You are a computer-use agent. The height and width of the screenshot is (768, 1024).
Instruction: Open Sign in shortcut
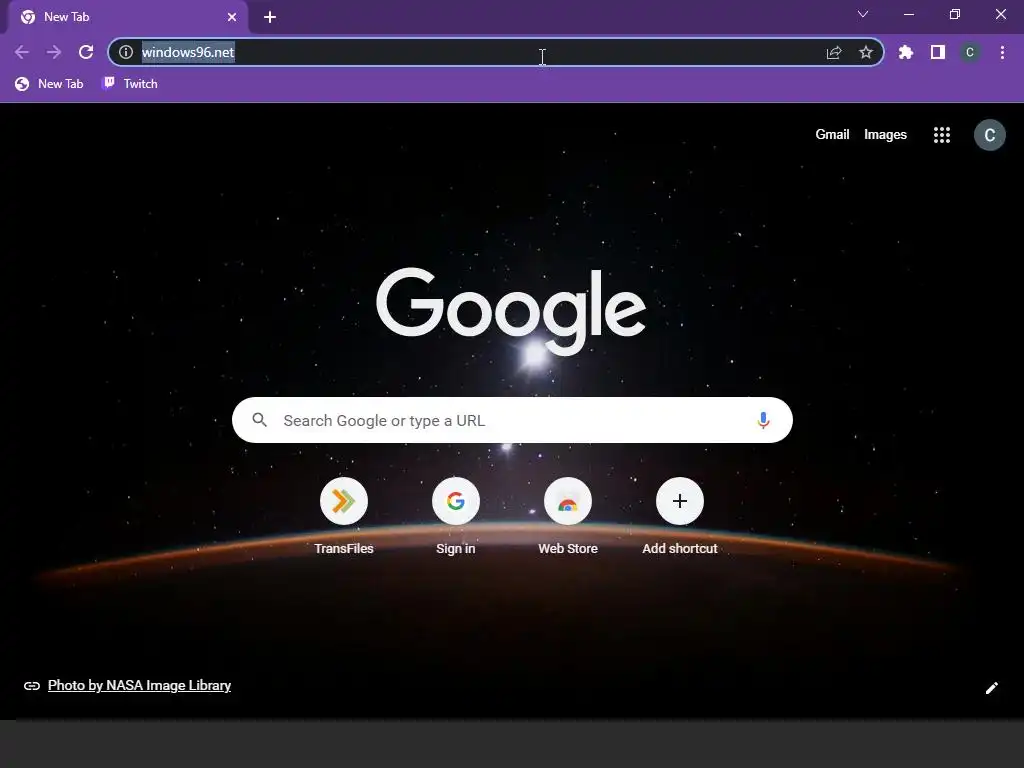click(x=456, y=515)
